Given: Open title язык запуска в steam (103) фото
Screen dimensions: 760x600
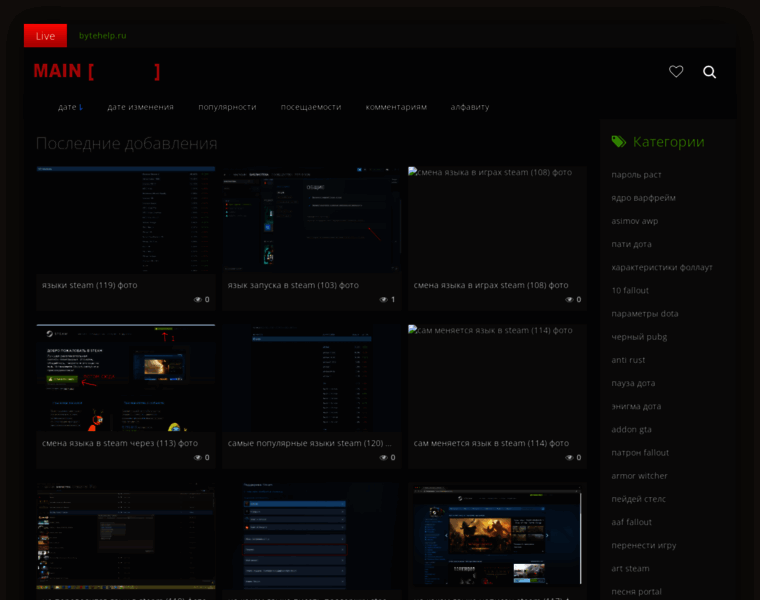Looking at the screenshot, I should pyautogui.click(x=293, y=285).
